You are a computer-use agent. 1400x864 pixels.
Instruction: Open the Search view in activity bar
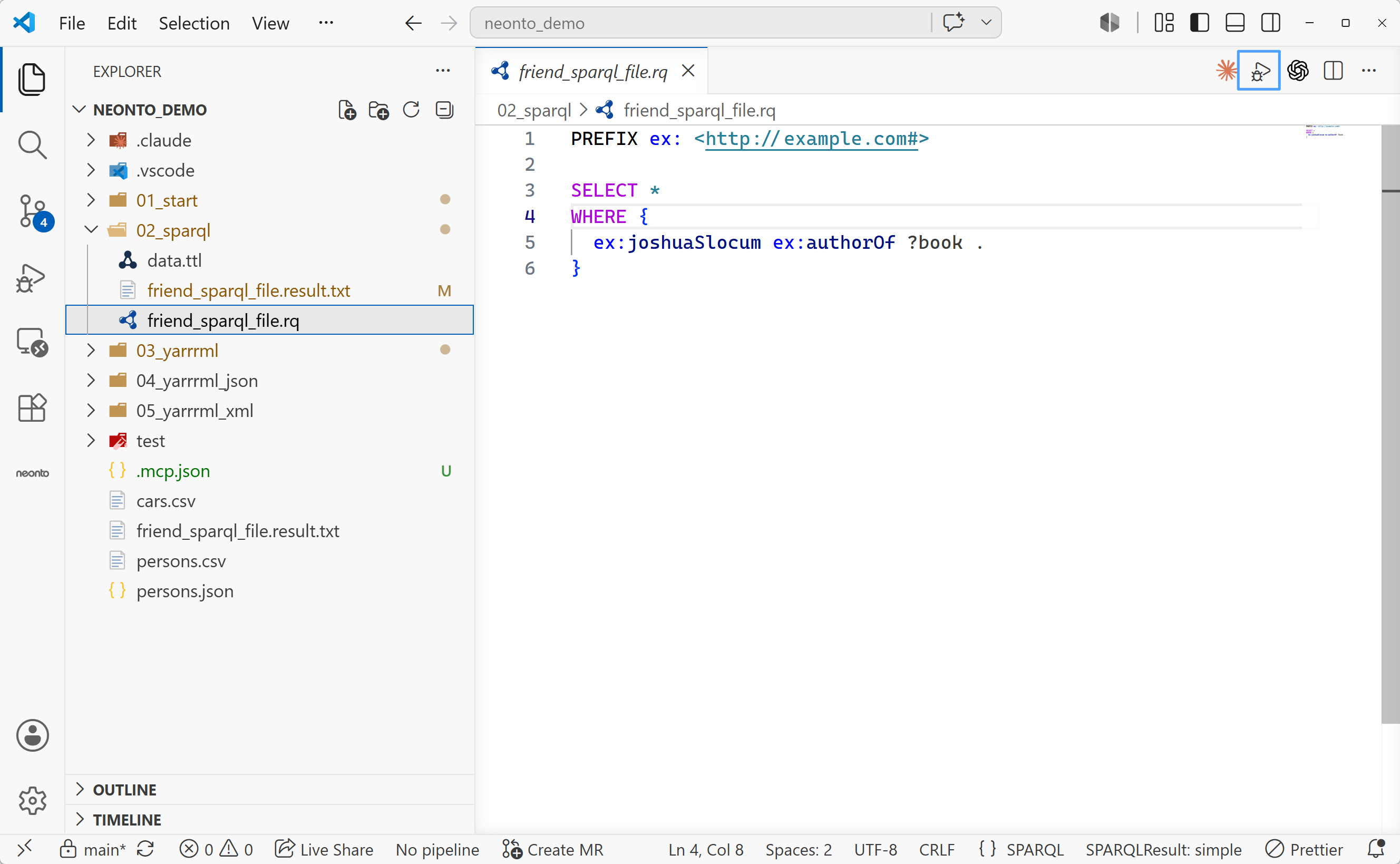click(x=32, y=145)
